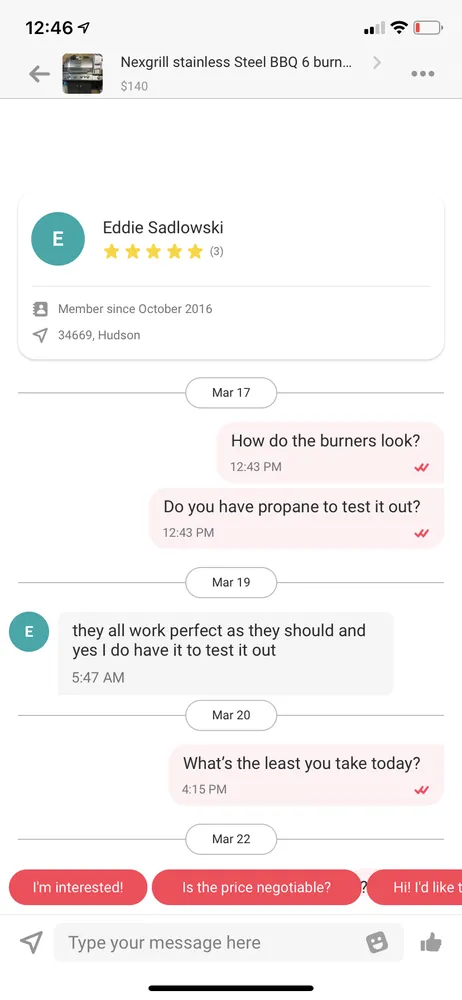462x1000 pixels.
Task: Open Eddie Sadlowski's five-star ratings
Action: pos(153,252)
